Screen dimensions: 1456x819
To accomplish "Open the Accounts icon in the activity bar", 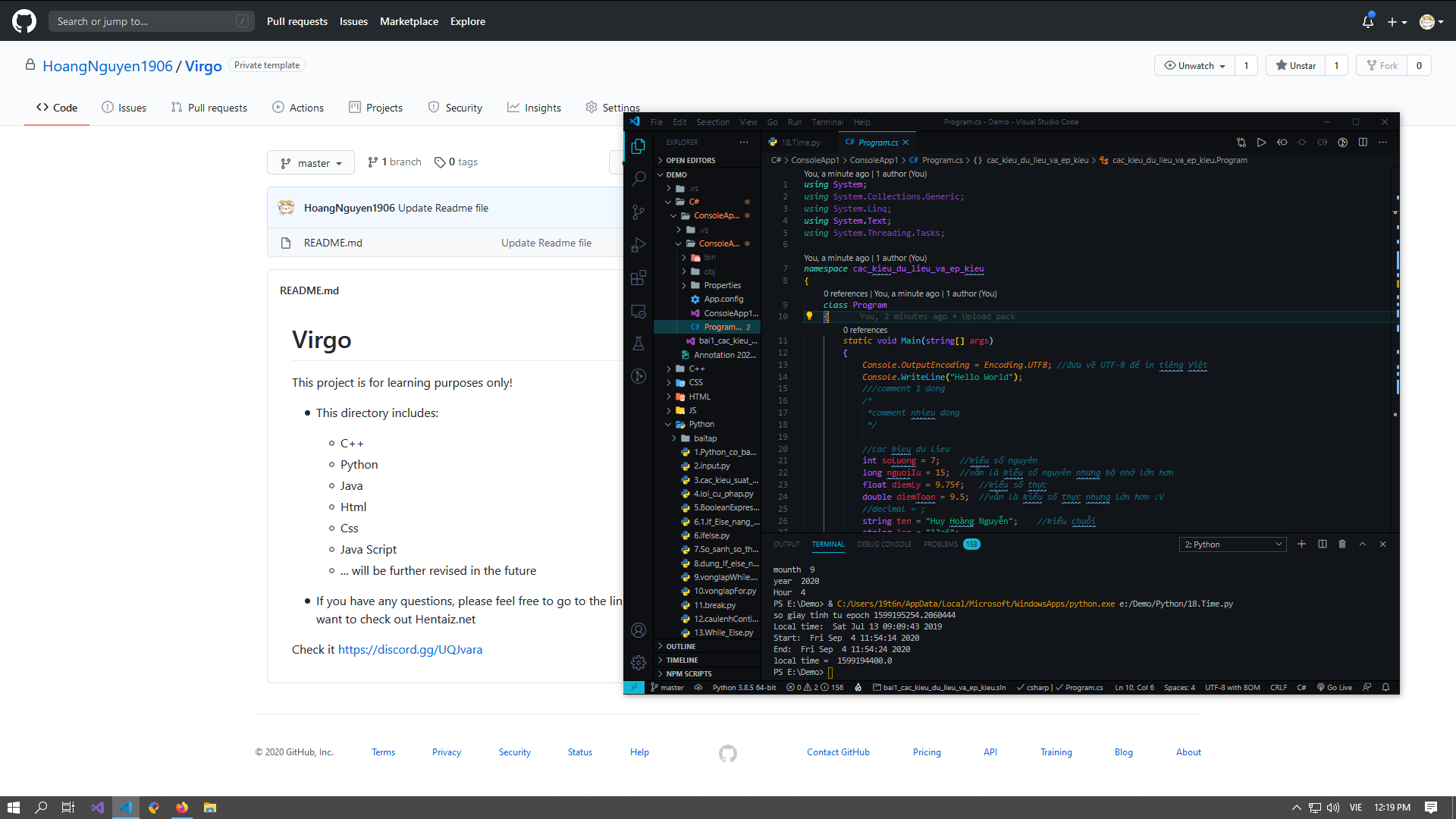I will click(x=639, y=630).
